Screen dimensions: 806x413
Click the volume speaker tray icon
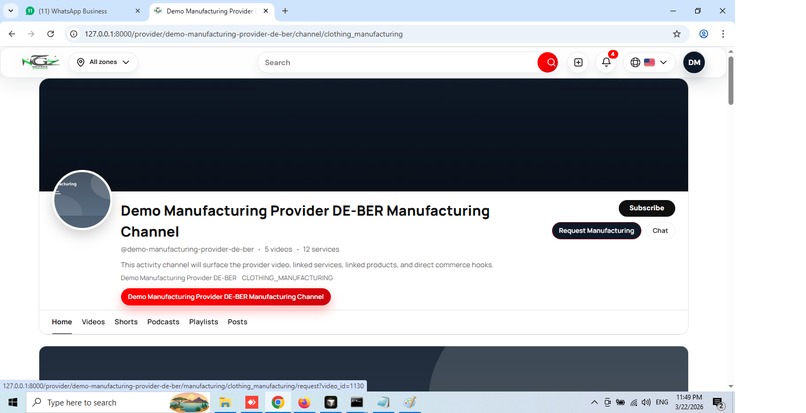[646, 402]
